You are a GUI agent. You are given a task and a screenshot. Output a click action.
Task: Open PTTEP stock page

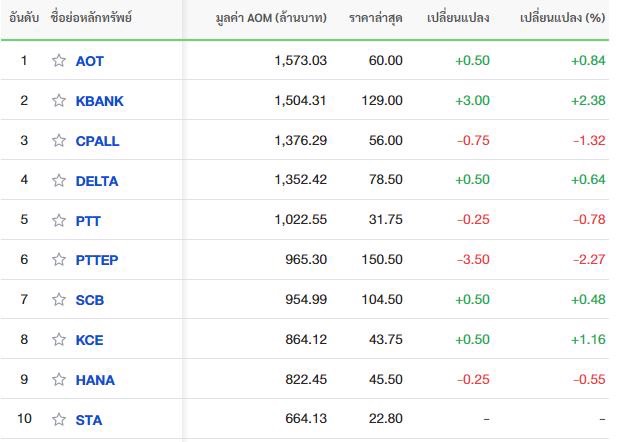(x=97, y=260)
